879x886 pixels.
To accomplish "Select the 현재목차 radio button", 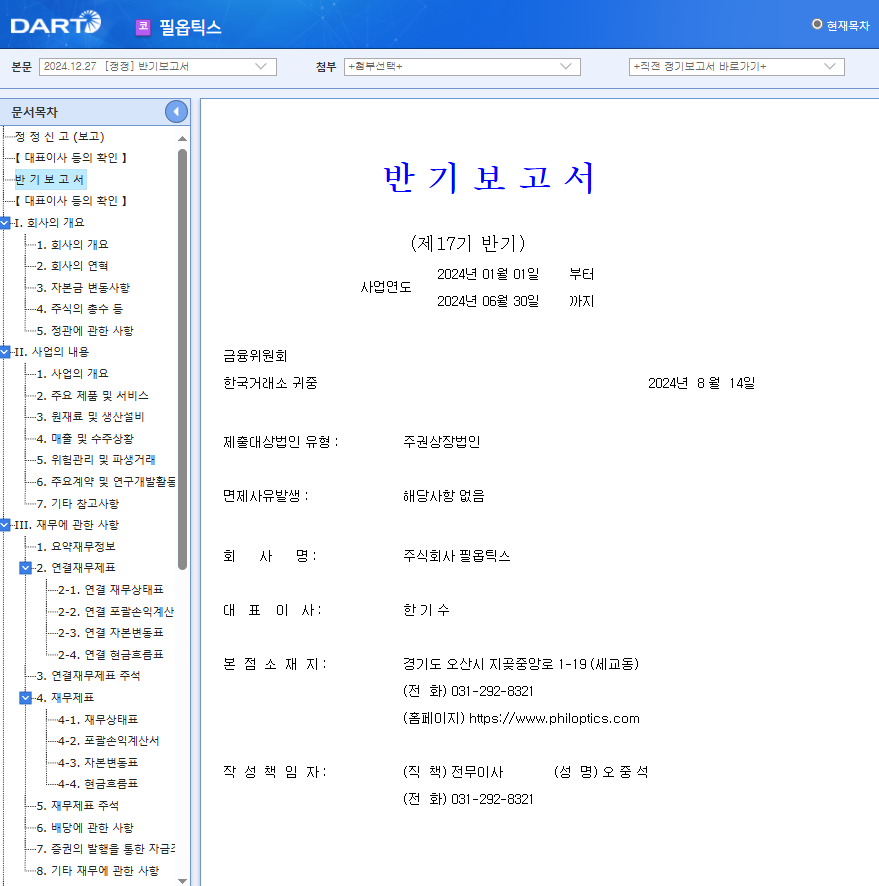I will coord(817,23).
